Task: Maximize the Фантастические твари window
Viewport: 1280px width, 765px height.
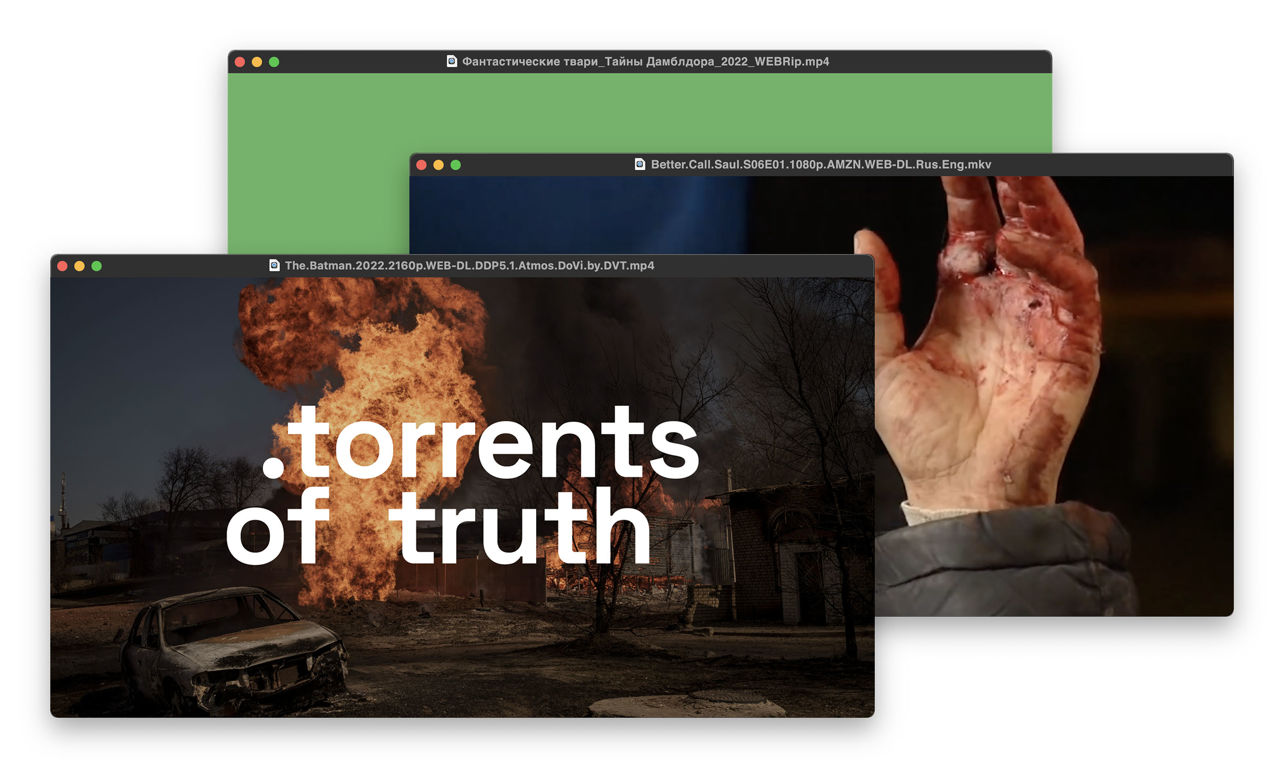Action: (x=274, y=62)
